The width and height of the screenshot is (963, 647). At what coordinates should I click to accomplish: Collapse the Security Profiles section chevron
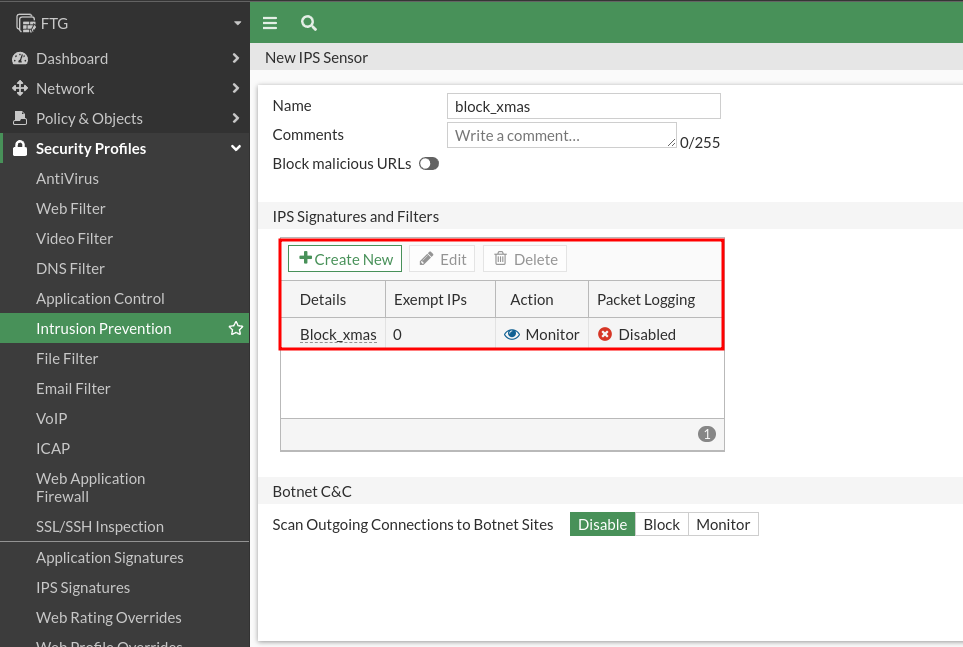pos(236,148)
